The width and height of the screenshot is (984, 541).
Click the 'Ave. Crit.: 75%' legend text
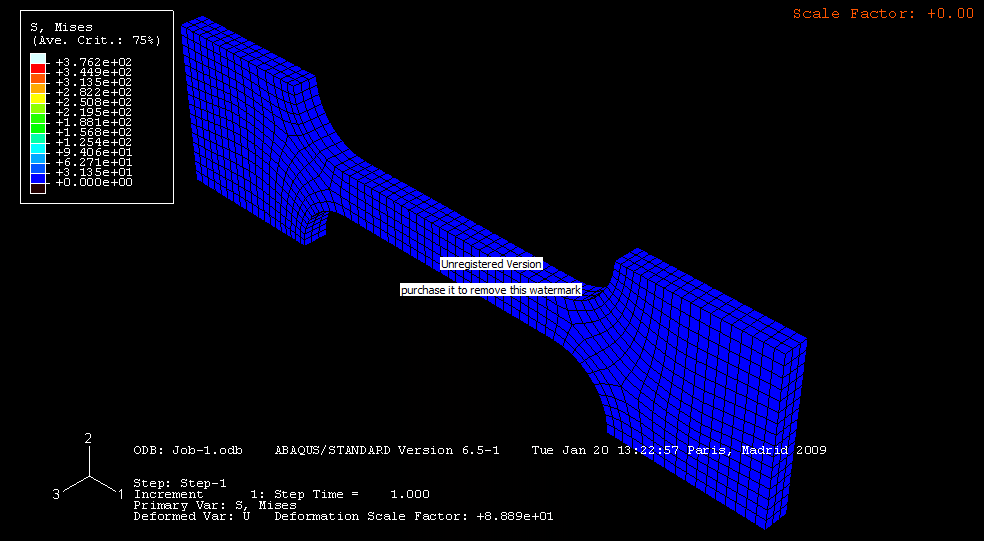[96, 40]
